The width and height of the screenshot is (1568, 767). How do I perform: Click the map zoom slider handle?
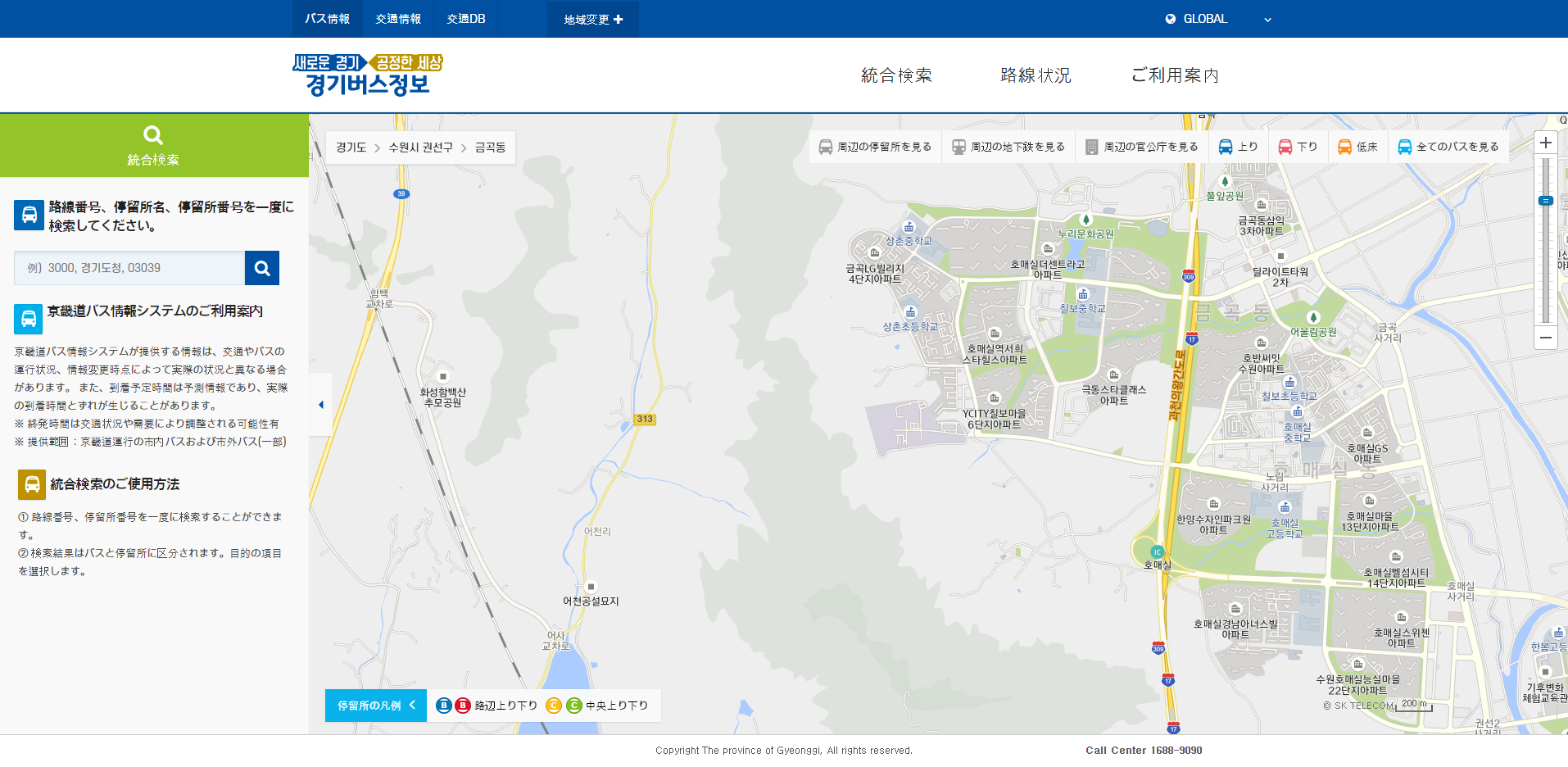coord(1546,201)
